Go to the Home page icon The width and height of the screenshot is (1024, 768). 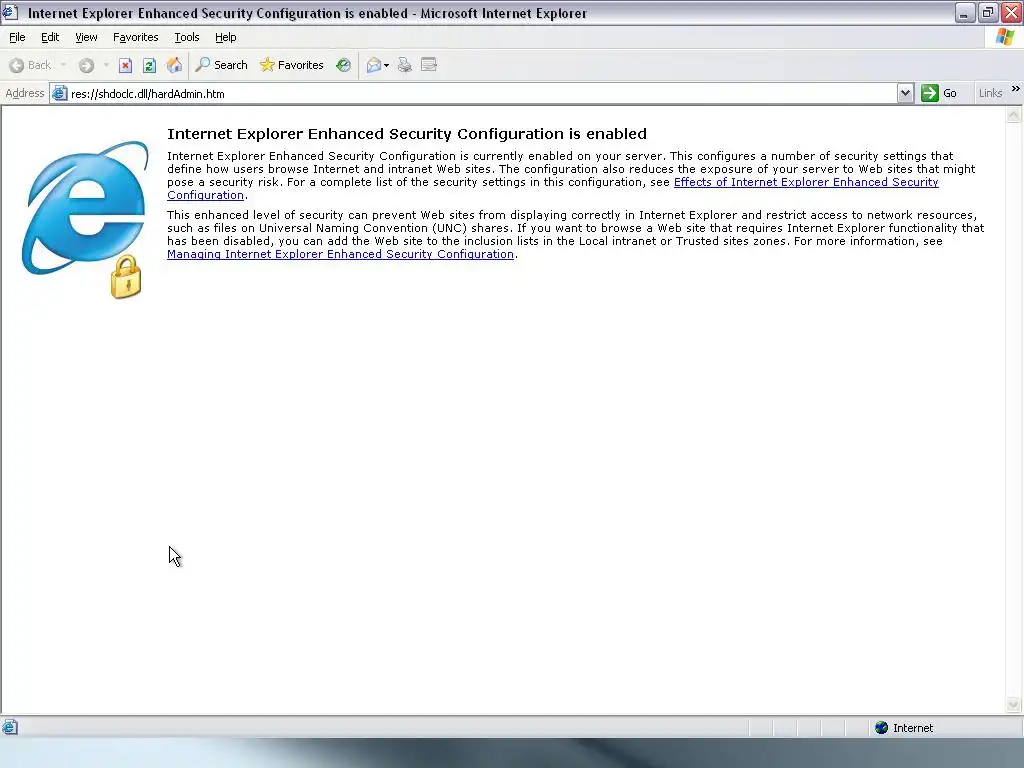[174, 65]
